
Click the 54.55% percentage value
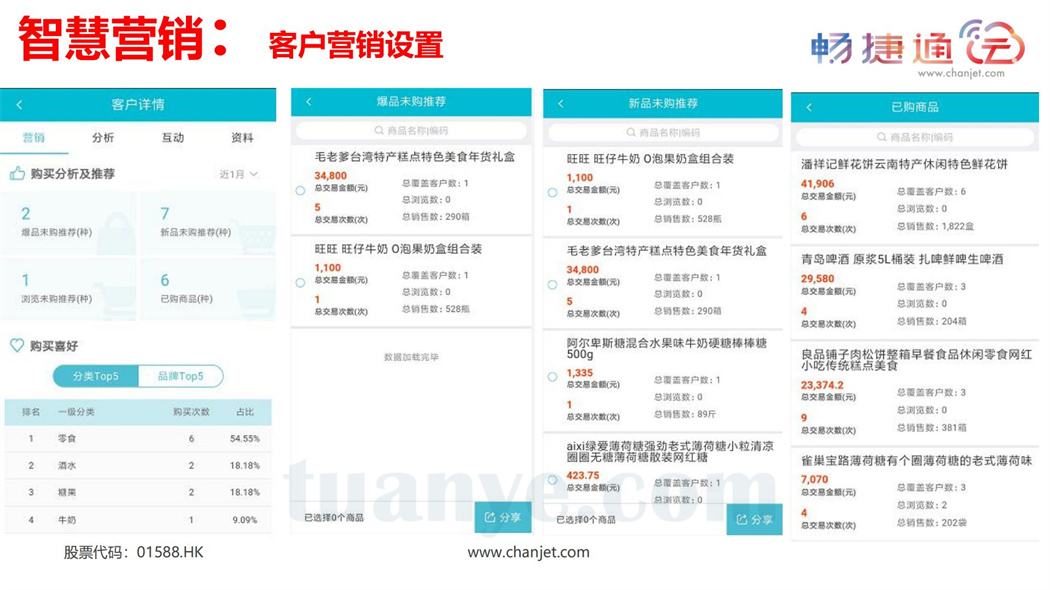pyautogui.click(x=244, y=439)
